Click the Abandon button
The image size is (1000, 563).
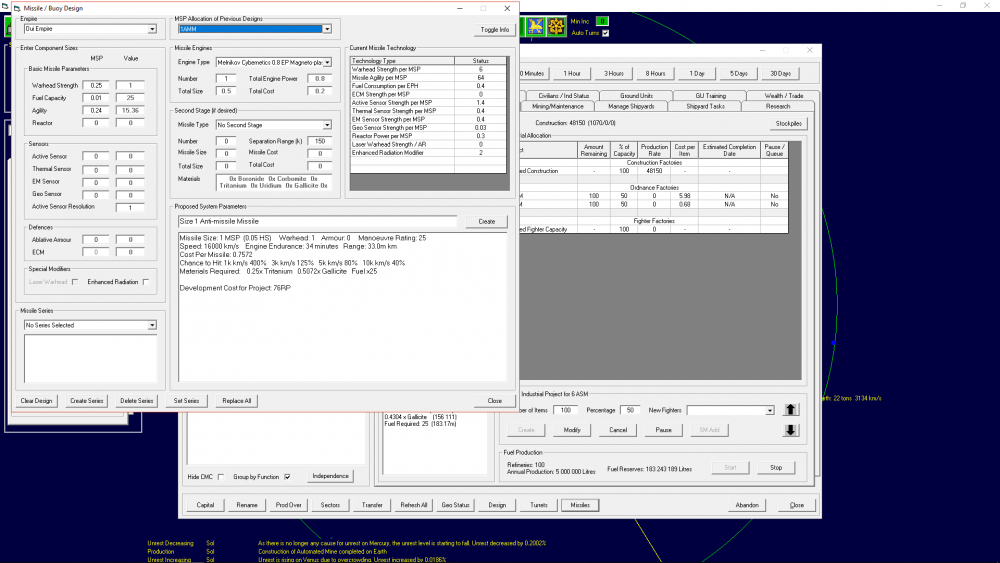747,505
